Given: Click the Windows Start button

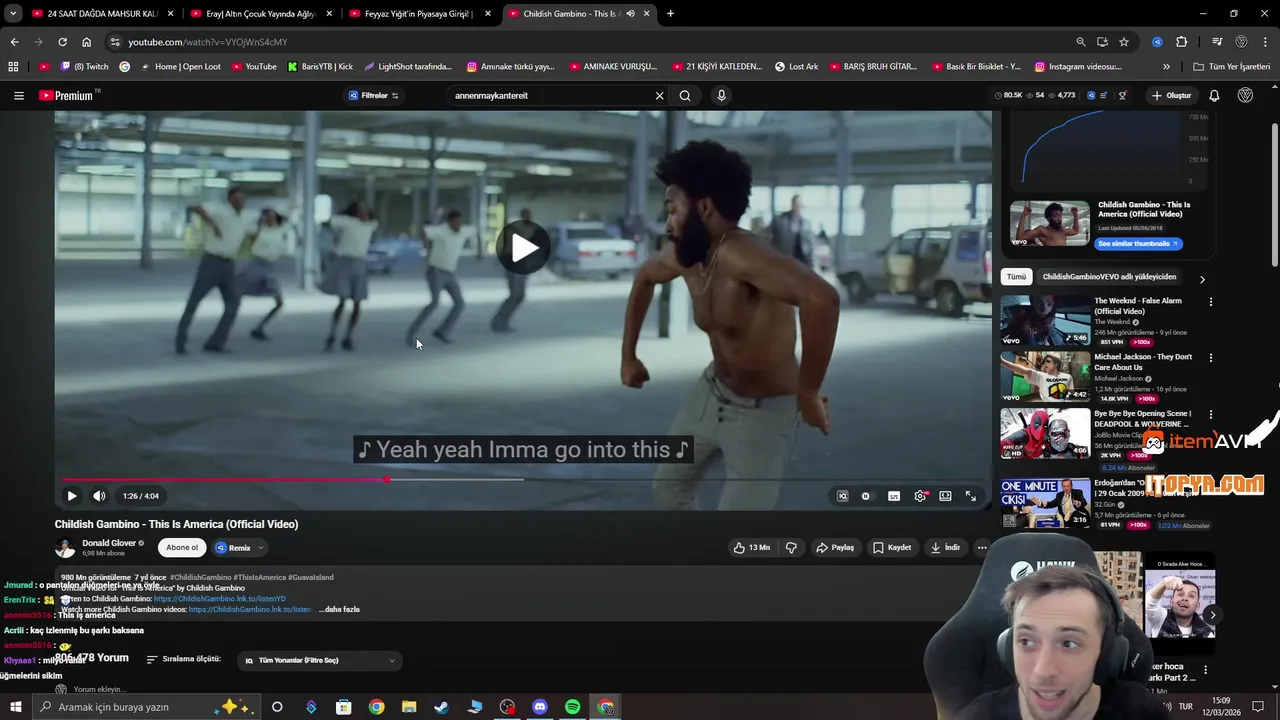Looking at the screenshot, I should [x=16, y=707].
